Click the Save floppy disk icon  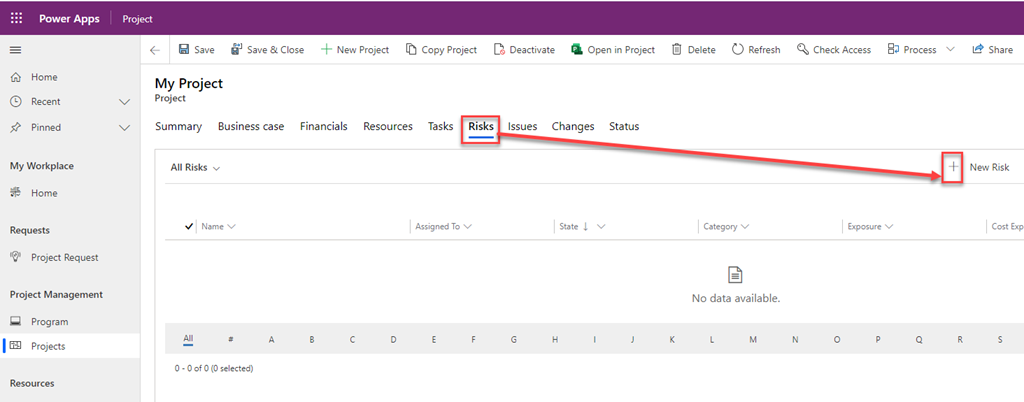coord(184,50)
